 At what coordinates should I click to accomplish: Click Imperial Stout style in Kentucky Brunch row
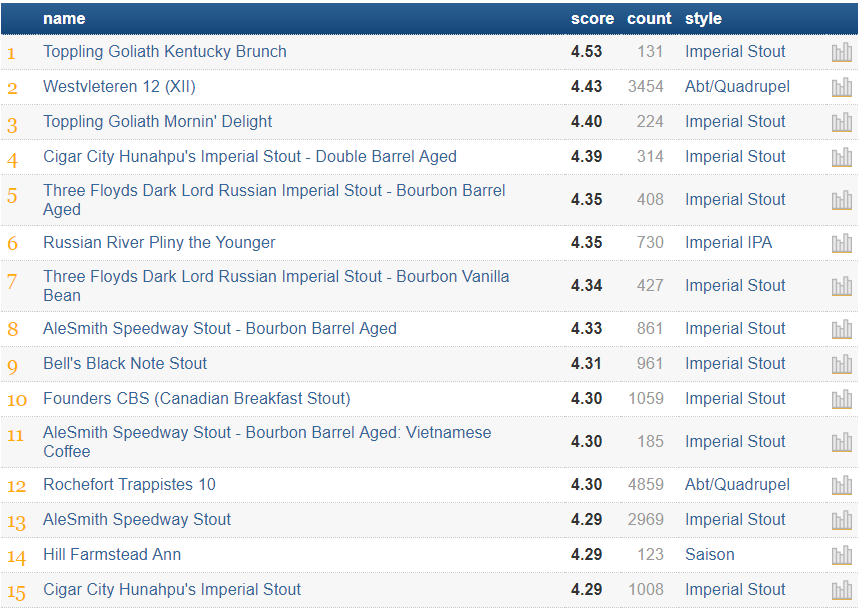(x=735, y=51)
